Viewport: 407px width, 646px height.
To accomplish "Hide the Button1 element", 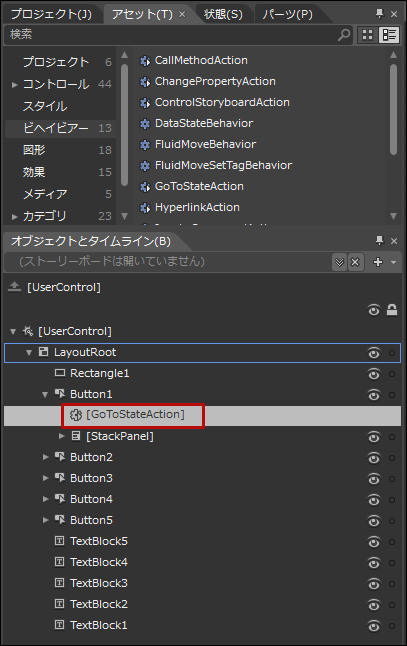I will [374, 395].
